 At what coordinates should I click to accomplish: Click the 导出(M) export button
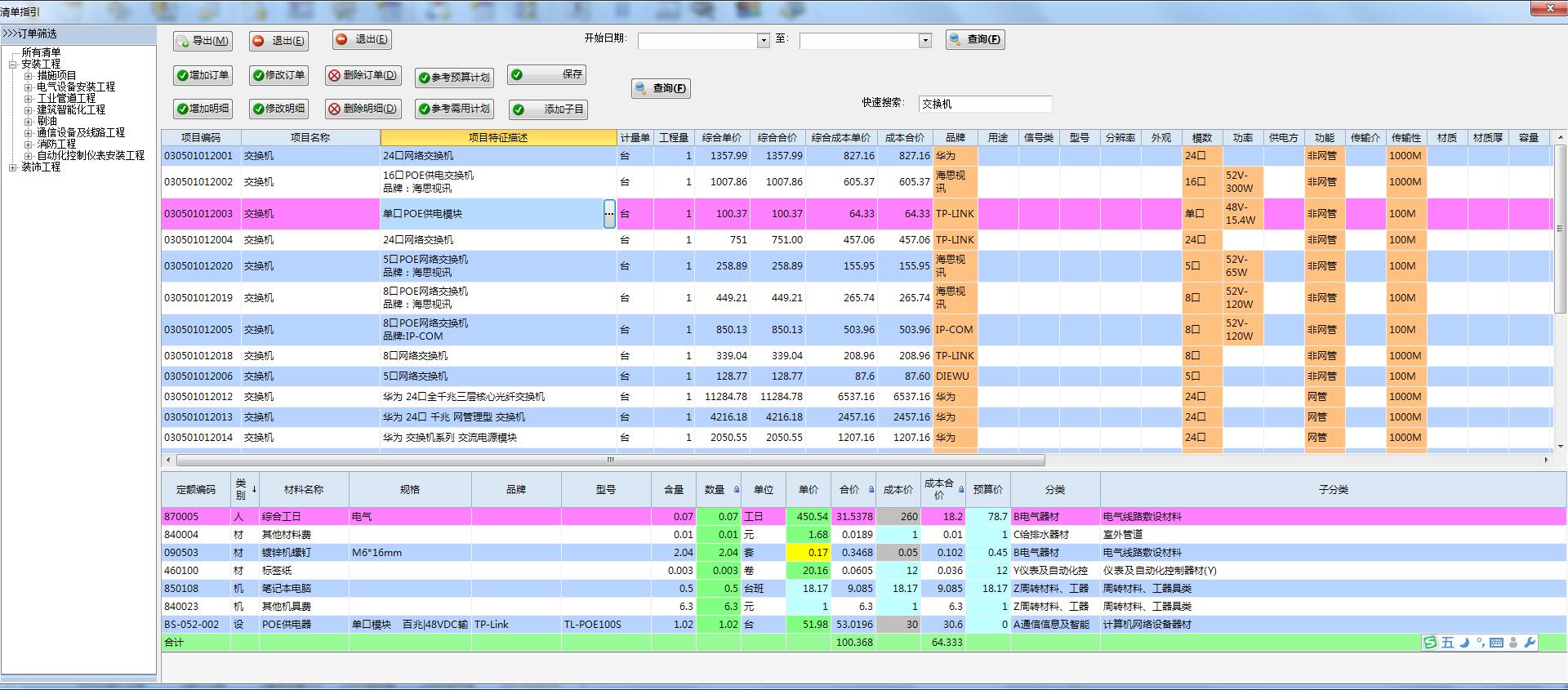(202, 41)
